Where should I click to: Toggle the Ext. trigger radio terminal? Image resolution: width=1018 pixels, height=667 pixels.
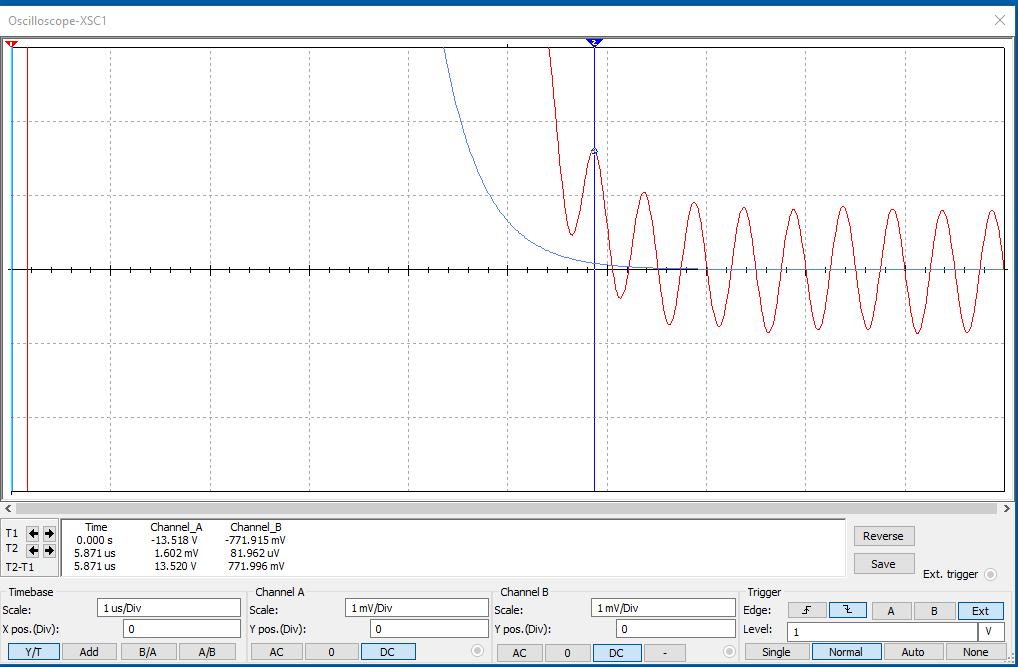tap(991, 574)
